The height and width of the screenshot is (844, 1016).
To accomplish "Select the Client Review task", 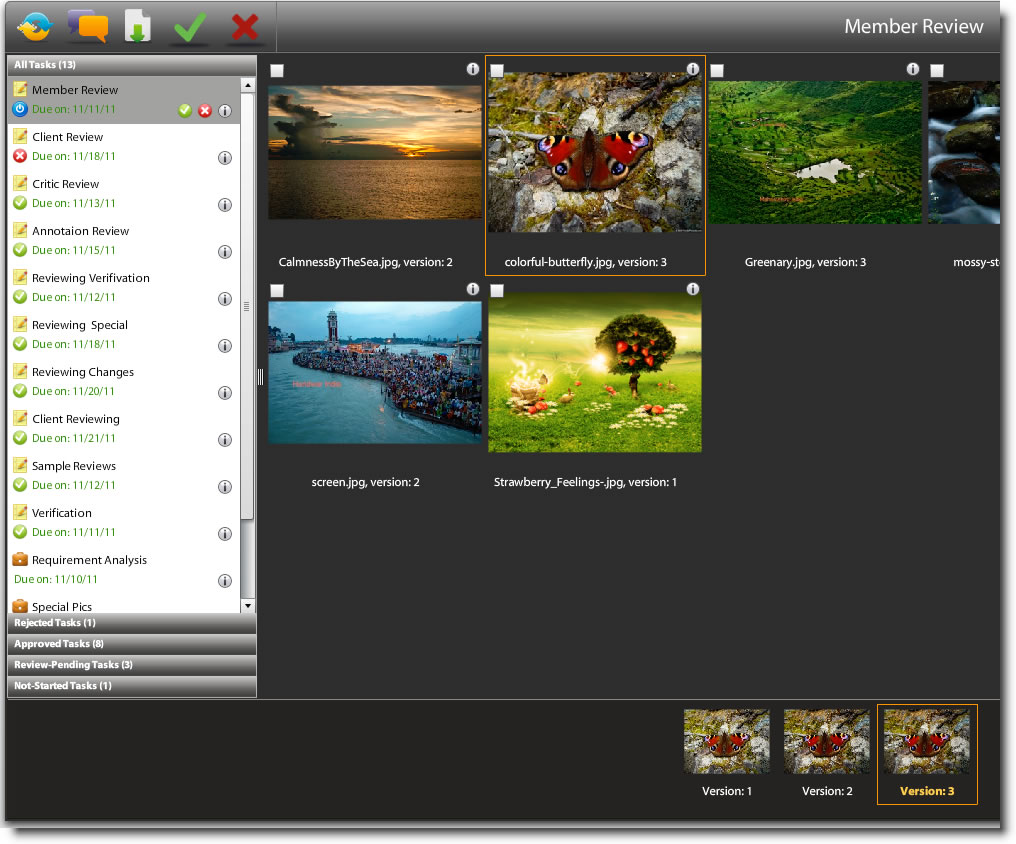I will (x=124, y=147).
